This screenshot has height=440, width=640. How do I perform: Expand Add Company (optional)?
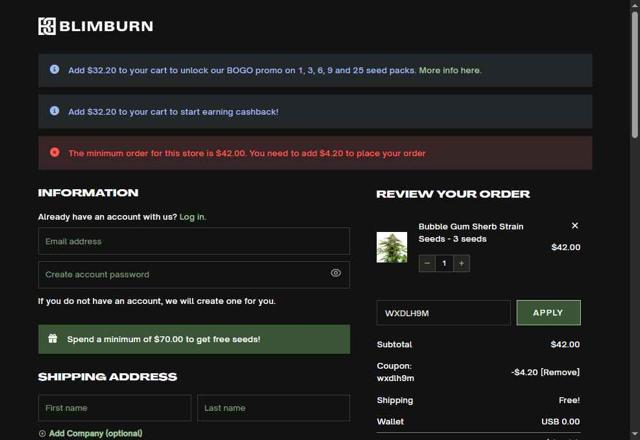tap(91, 433)
